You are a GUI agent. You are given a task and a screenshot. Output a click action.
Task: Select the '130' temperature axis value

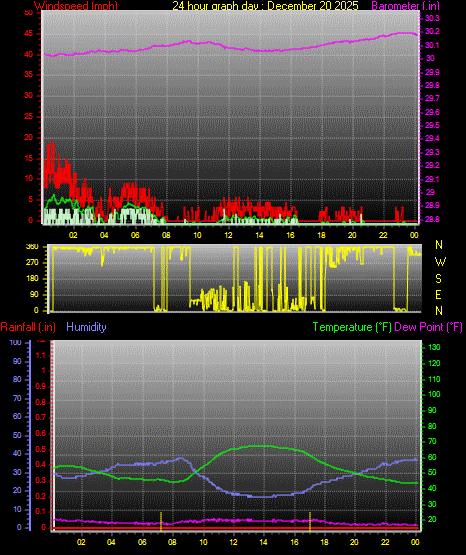click(434, 347)
